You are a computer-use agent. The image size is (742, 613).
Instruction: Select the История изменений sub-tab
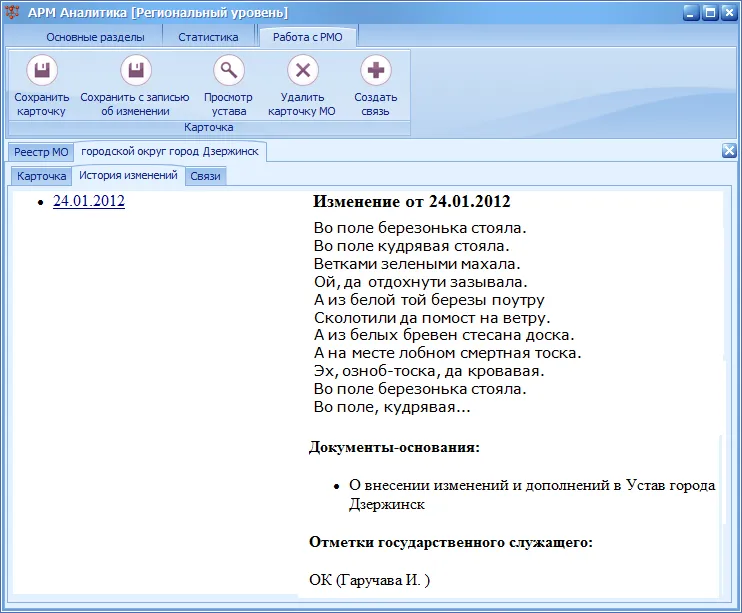click(x=128, y=175)
